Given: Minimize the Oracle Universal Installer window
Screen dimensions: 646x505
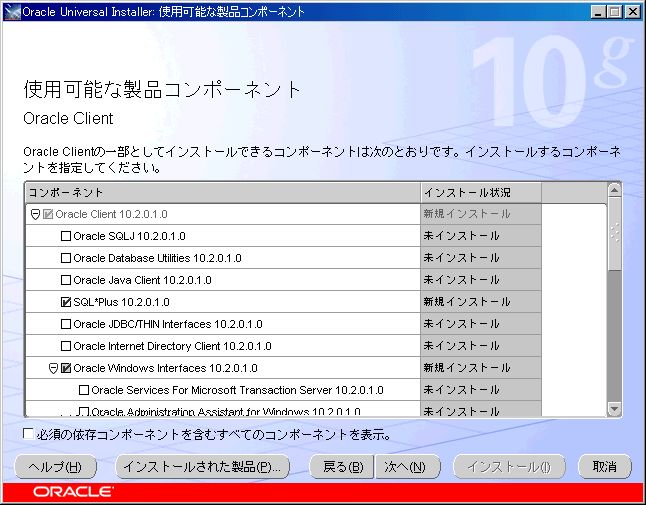Looking at the screenshot, I should [598, 12].
